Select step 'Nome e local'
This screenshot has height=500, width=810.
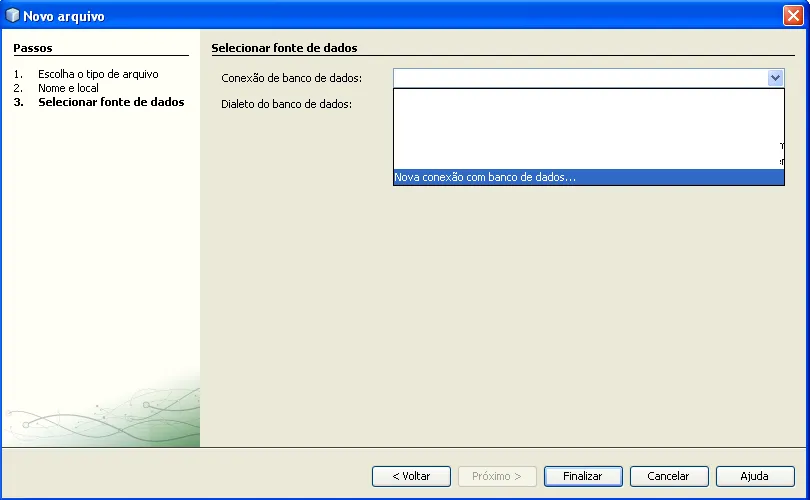pyautogui.click(x=68, y=88)
